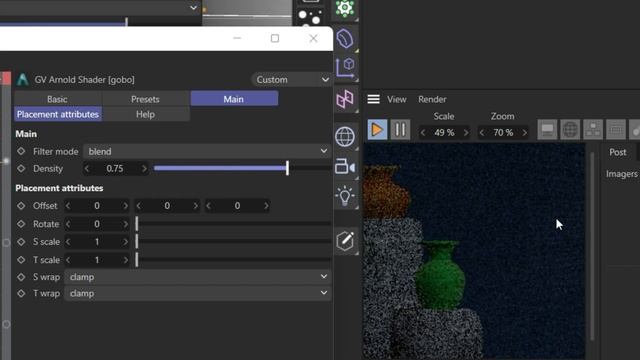Toggle keyframe diamond for T wrap
Image resolution: width=640 pixels, height=360 pixels.
point(21,293)
